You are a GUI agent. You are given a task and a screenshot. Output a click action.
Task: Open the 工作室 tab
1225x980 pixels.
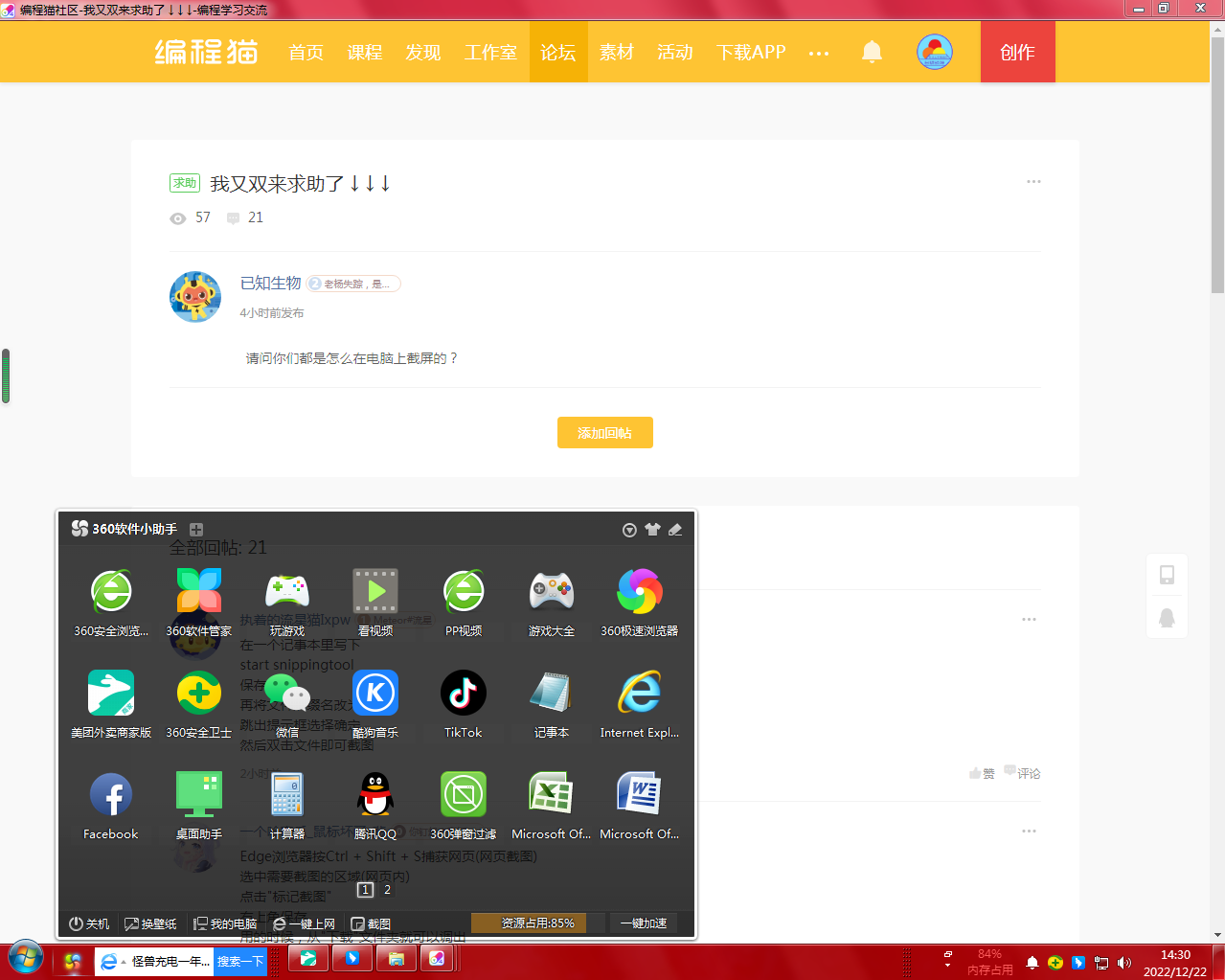click(490, 53)
